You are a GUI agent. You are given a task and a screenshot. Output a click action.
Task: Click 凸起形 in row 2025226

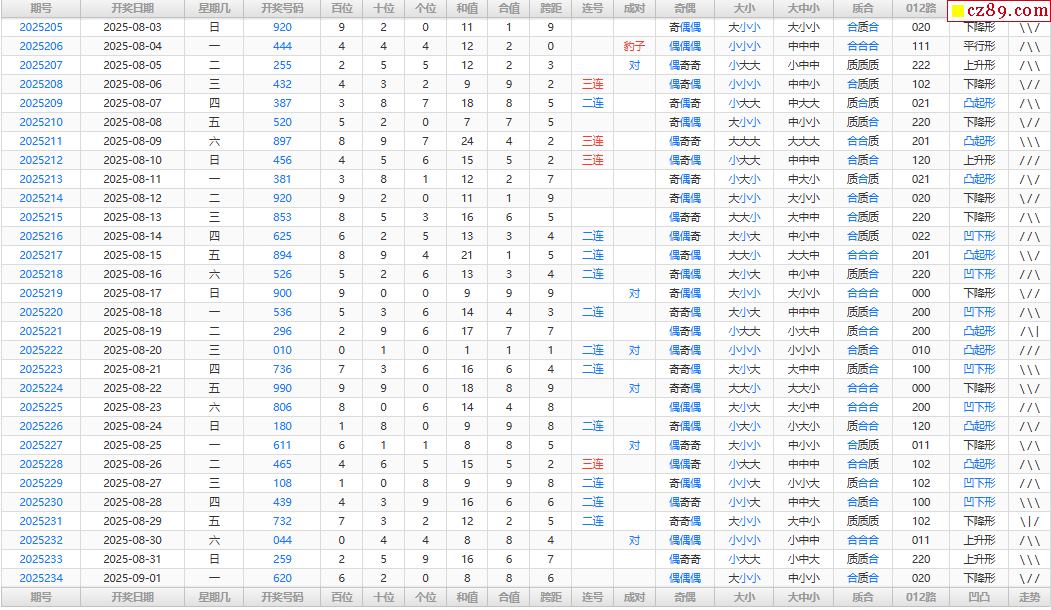tap(979, 426)
